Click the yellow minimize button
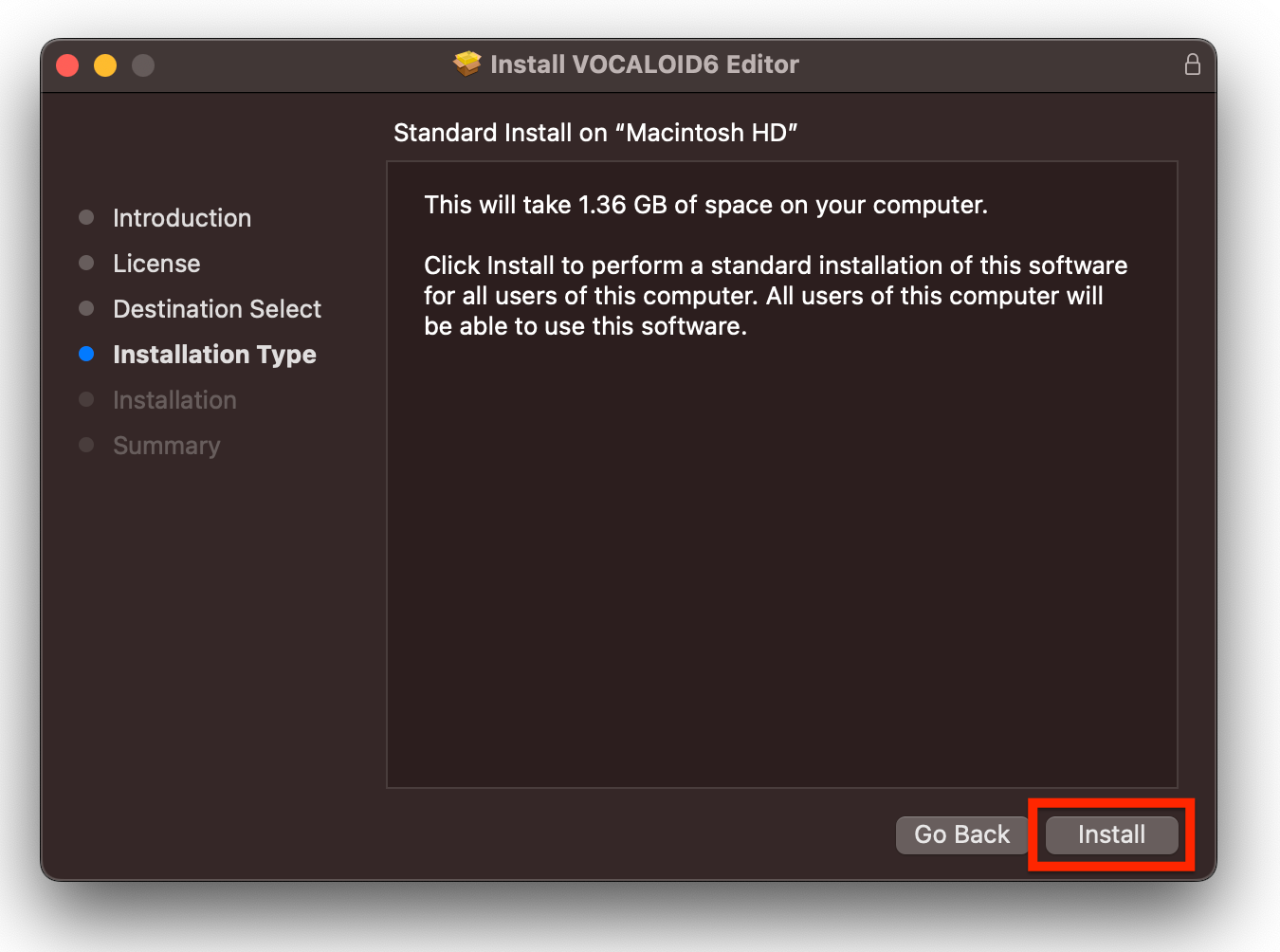 [x=105, y=64]
